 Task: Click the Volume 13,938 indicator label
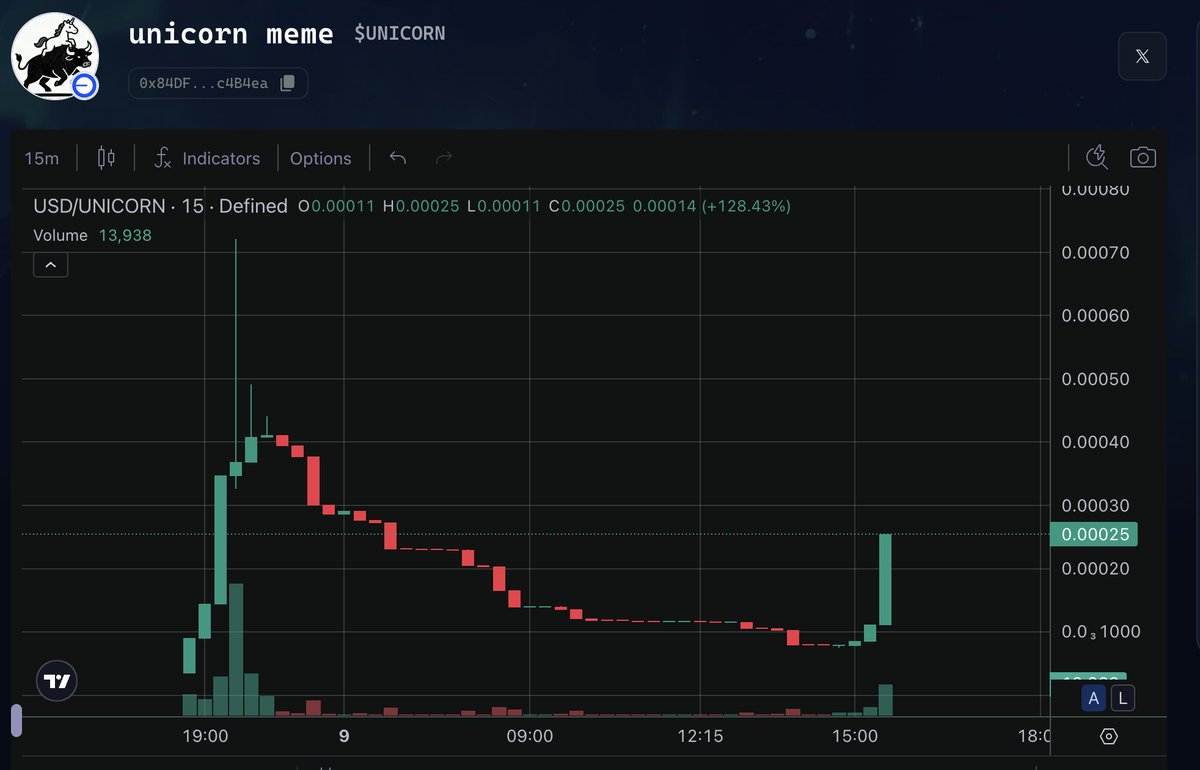click(92, 235)
